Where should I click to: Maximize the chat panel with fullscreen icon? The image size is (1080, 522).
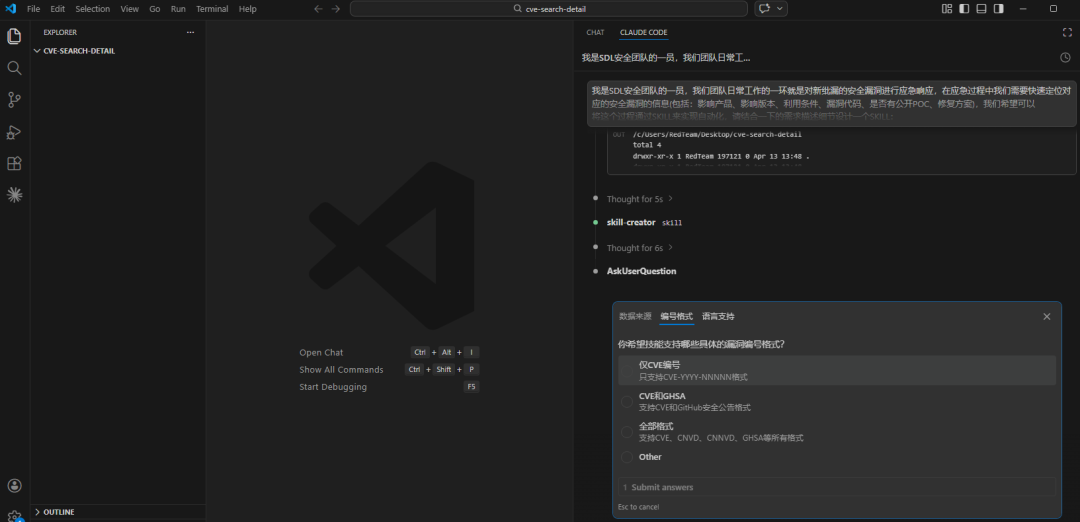1067,32
